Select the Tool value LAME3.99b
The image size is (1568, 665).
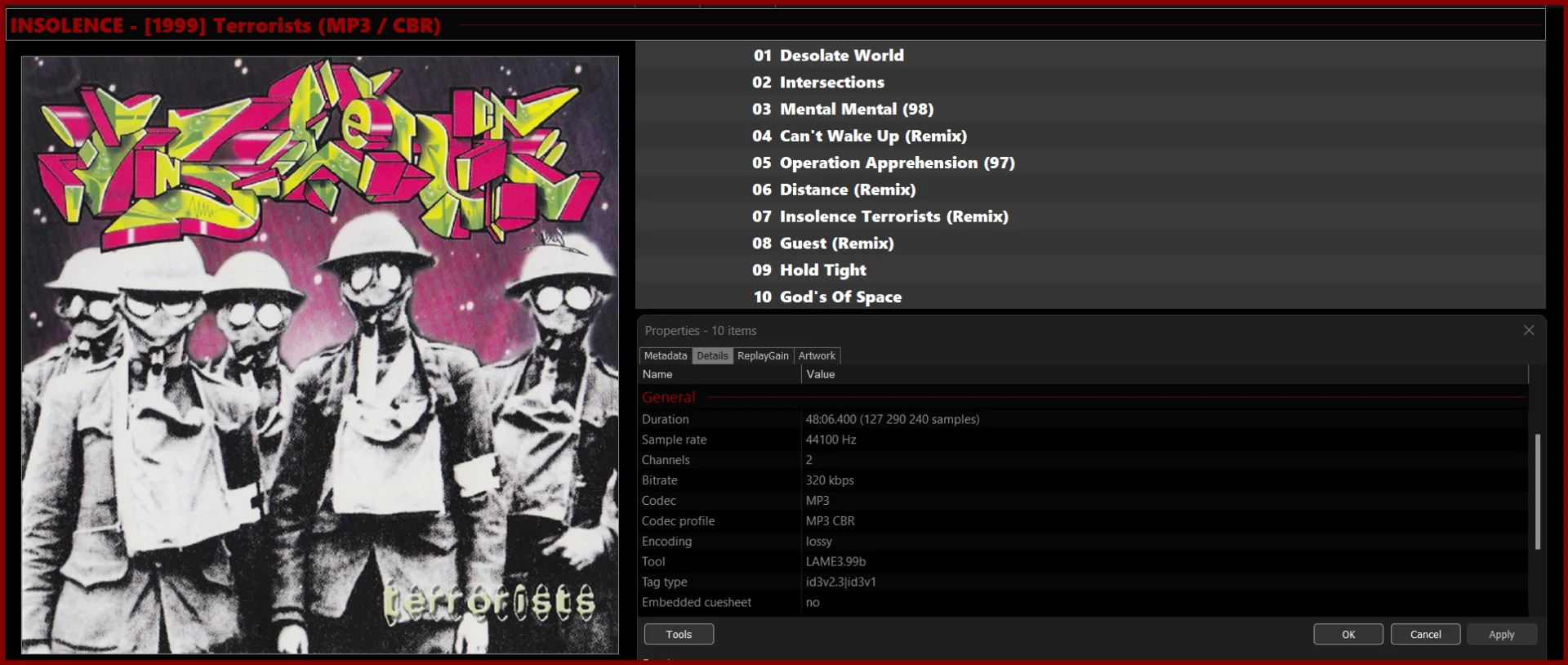[x=835, y=562]
